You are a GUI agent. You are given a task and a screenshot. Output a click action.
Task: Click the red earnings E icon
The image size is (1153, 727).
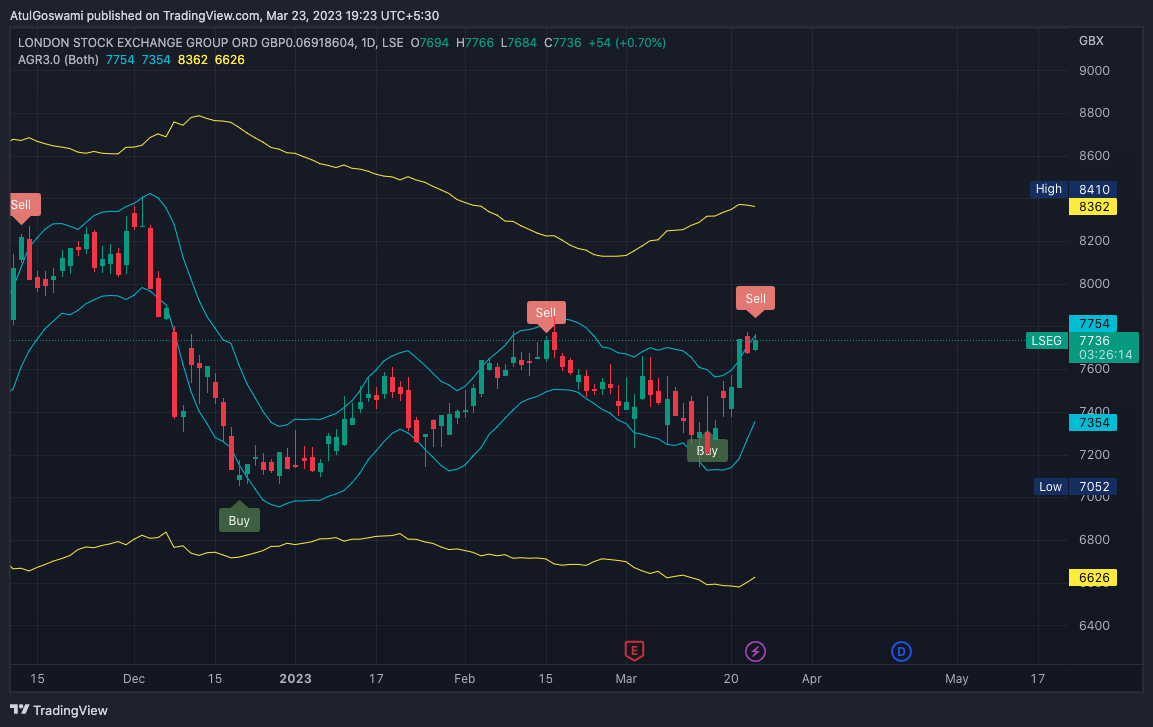click(x=634, y=651)
